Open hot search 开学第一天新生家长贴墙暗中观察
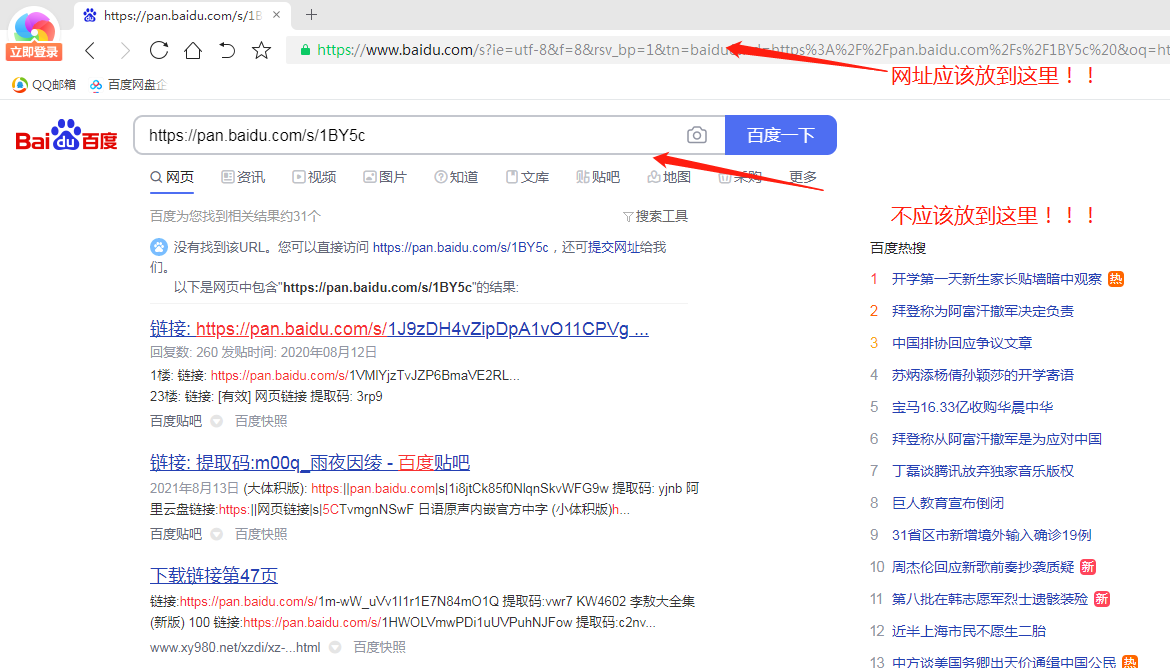Image resolution: width=1170 pixels, height=668 pixels. [x=996, y=279]
